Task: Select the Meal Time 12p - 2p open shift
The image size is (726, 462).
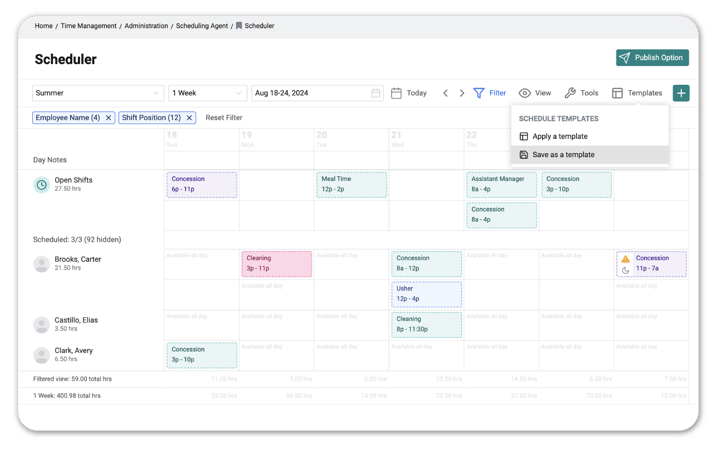Action: point(351,185)
